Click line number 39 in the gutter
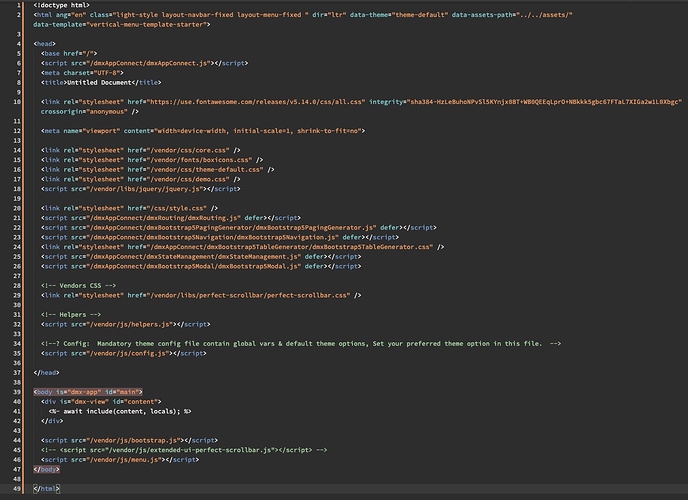Viewport: 688px width, 500px height. 17,392
